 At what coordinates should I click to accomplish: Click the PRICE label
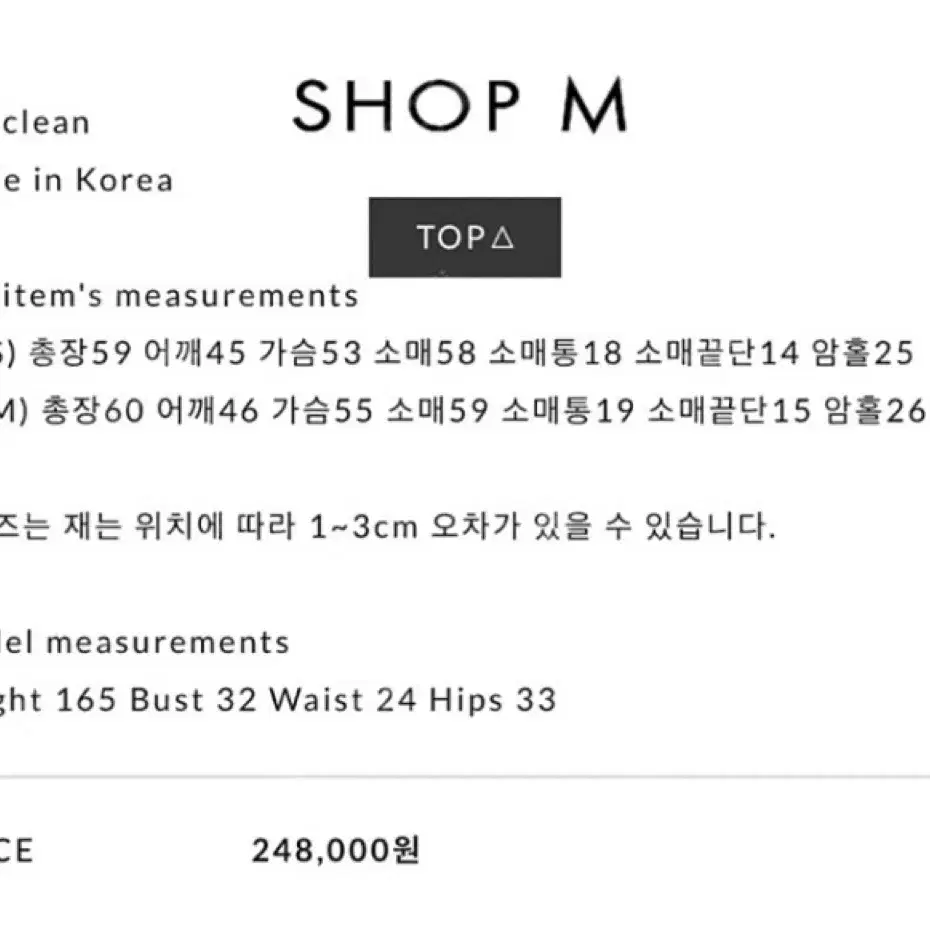16,851
